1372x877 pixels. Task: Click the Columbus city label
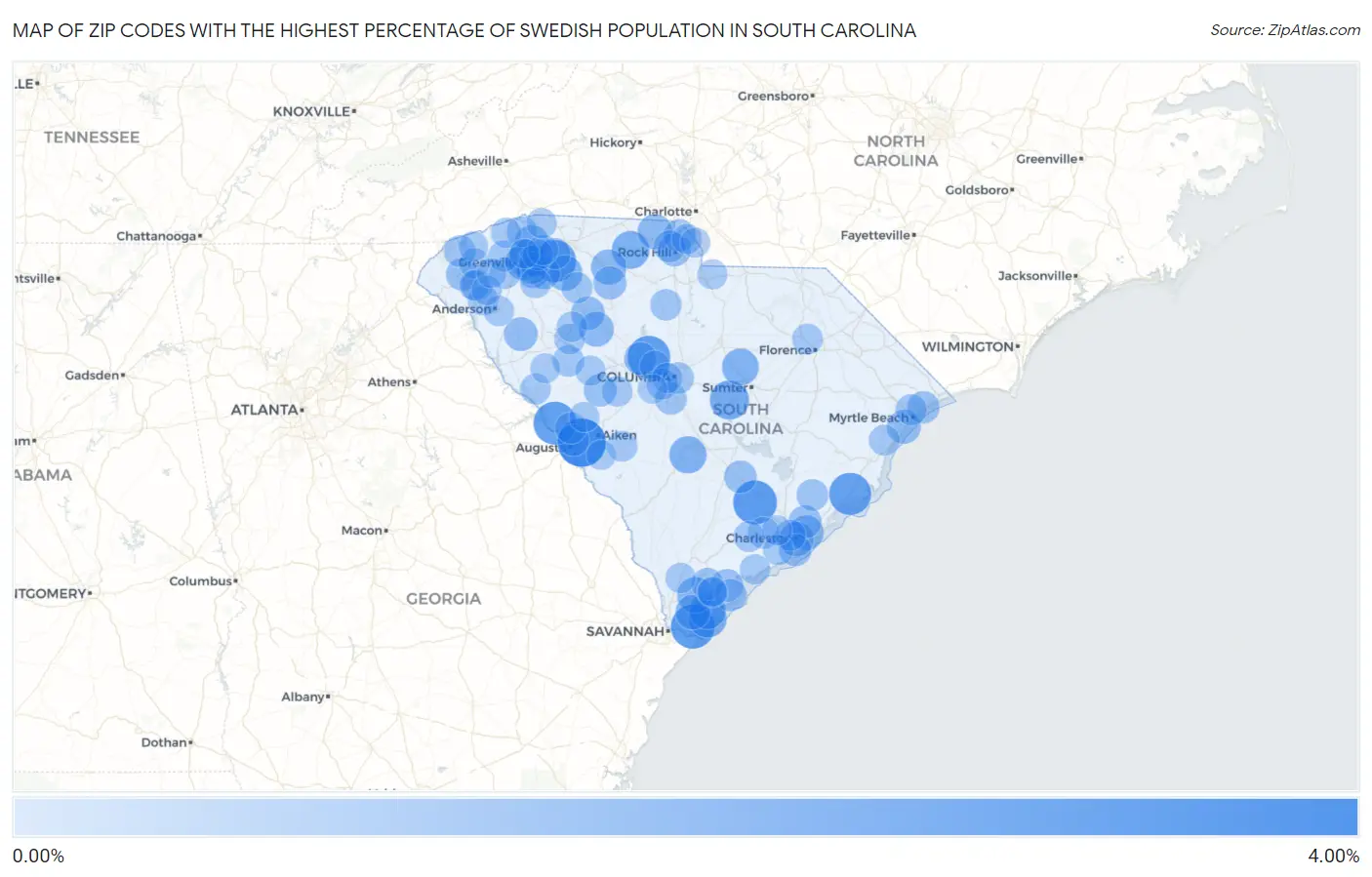tap(202, 580)
